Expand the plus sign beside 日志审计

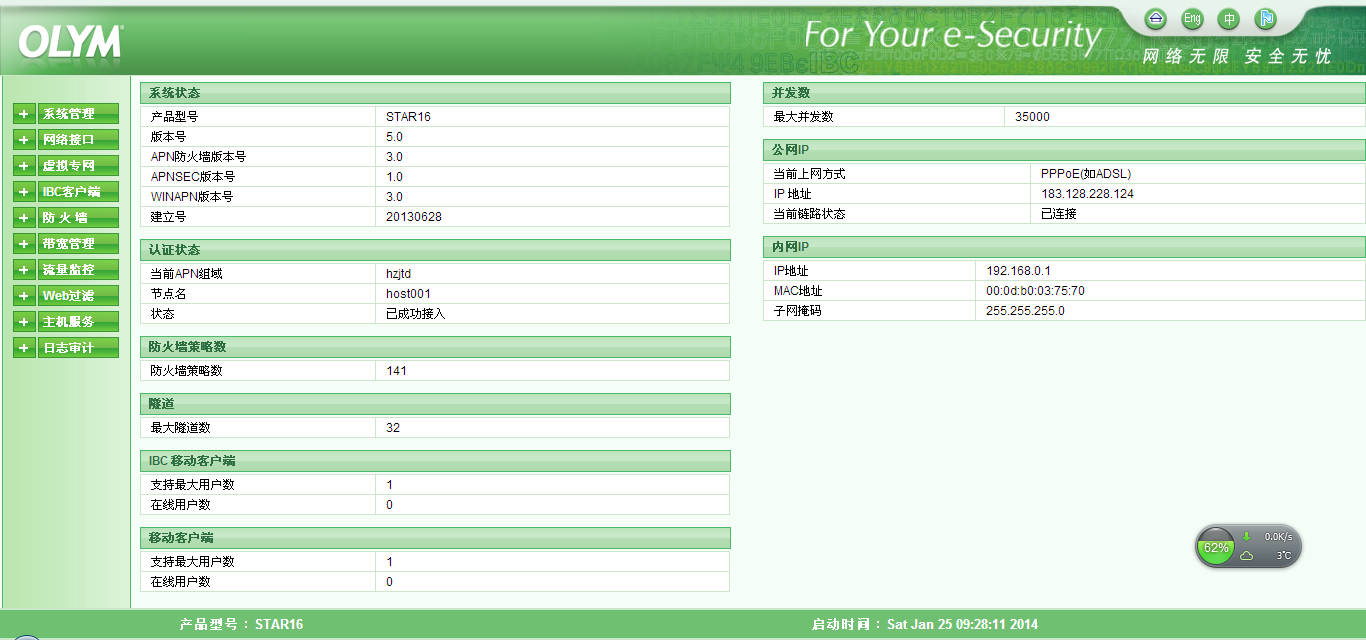24,348
